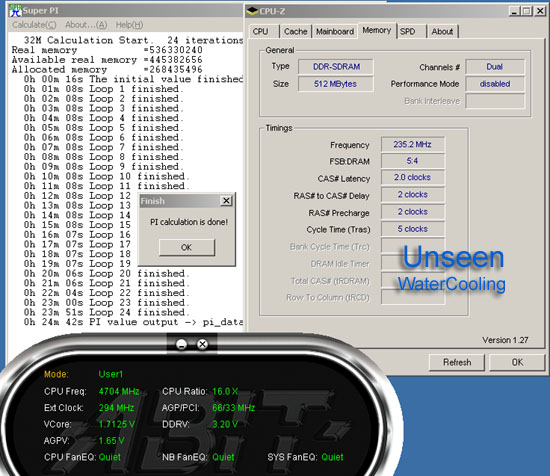550x476 pixels.
Task: Click the NB FanEQ Quiet value
Action: 223,457
